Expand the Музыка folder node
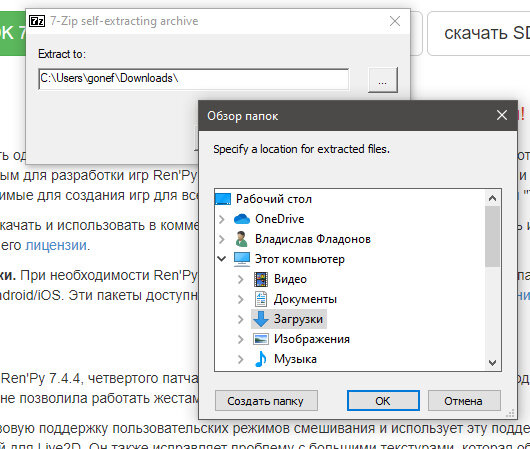This screenshot has height=449, width=530. pos(241,359)
